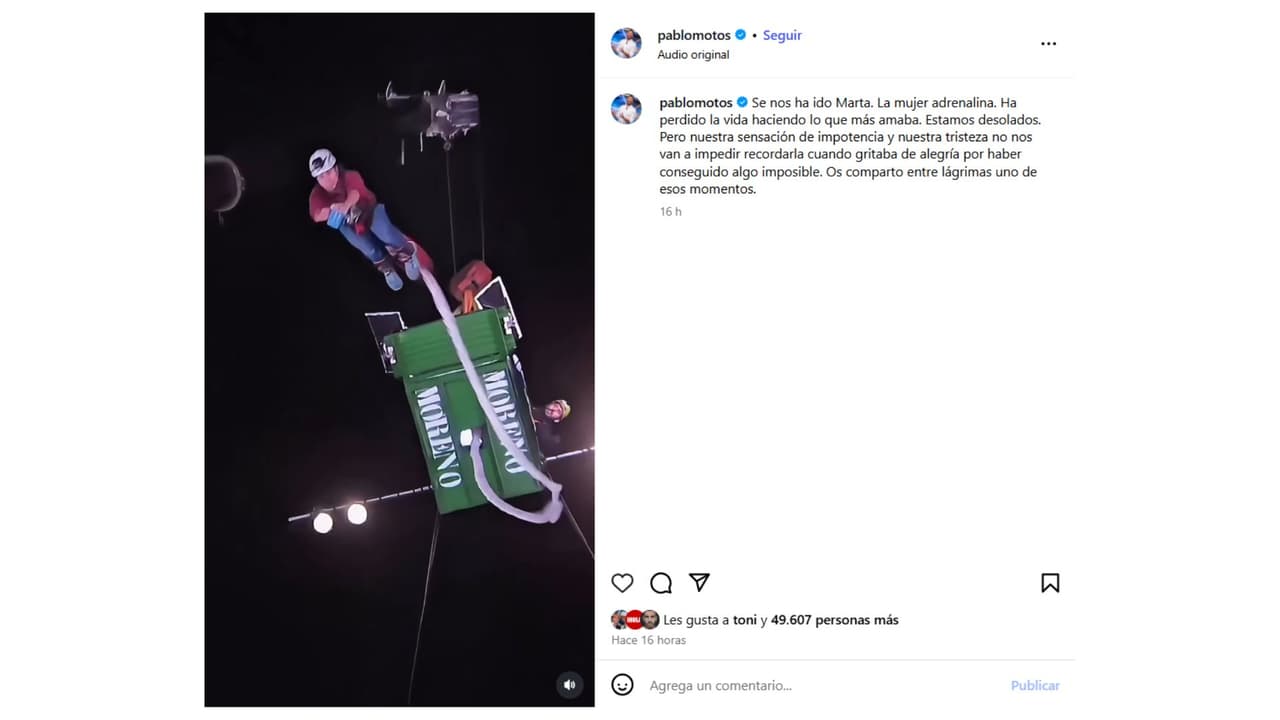The height and width of the screenshot is (720, 1280).
Task: Click the 16 h timestamp under the caption
Action: [670, 211]
